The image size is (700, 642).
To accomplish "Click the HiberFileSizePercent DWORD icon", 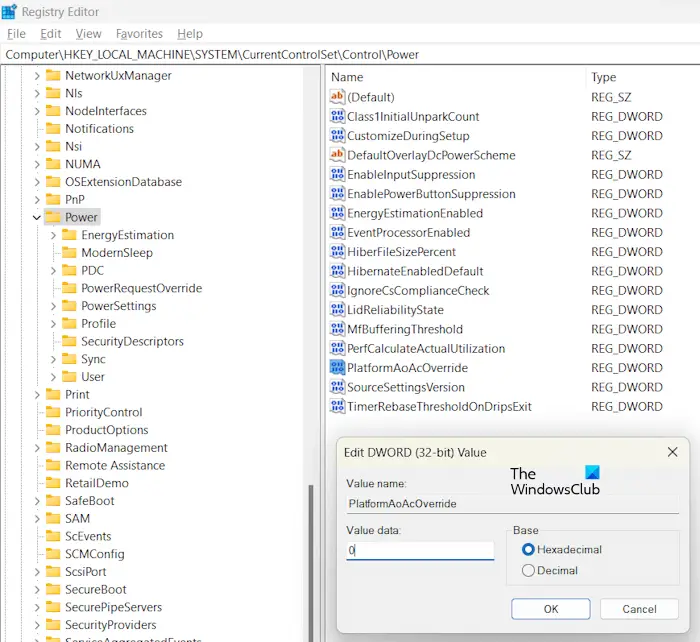I will pos(337,251).
